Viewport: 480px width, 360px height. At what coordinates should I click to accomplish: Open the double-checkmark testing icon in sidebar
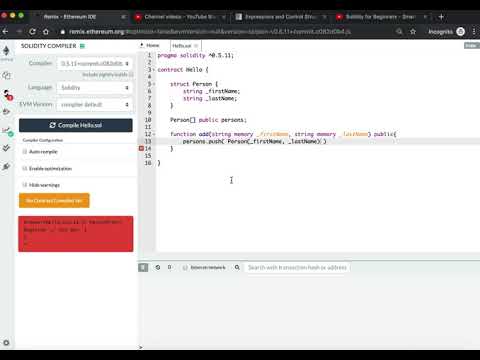tap(6, 148)
